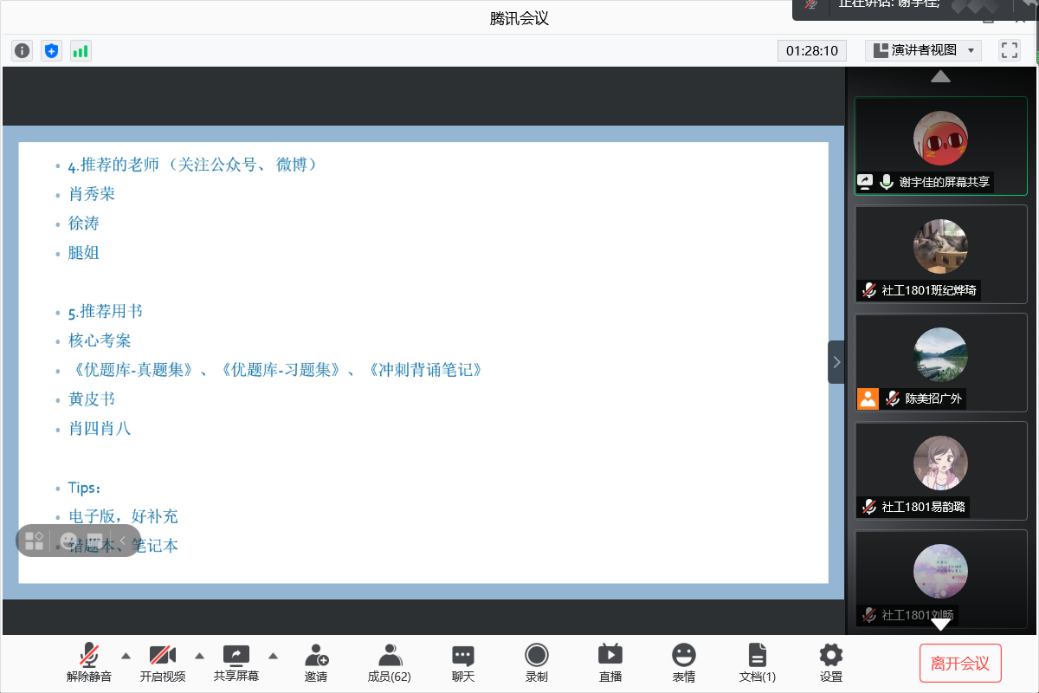Open the Invite (邀请) icon
The width and height of the screenshot is (1039, 693).
316,663
